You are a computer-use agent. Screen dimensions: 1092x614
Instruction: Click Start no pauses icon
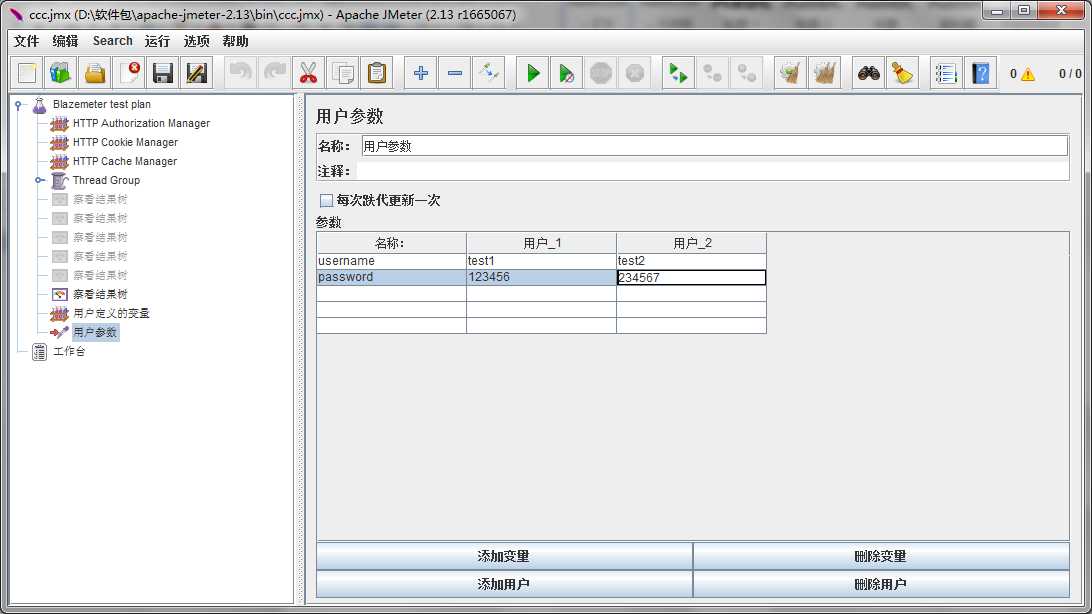pyautogui.click(x=567, y=72)
